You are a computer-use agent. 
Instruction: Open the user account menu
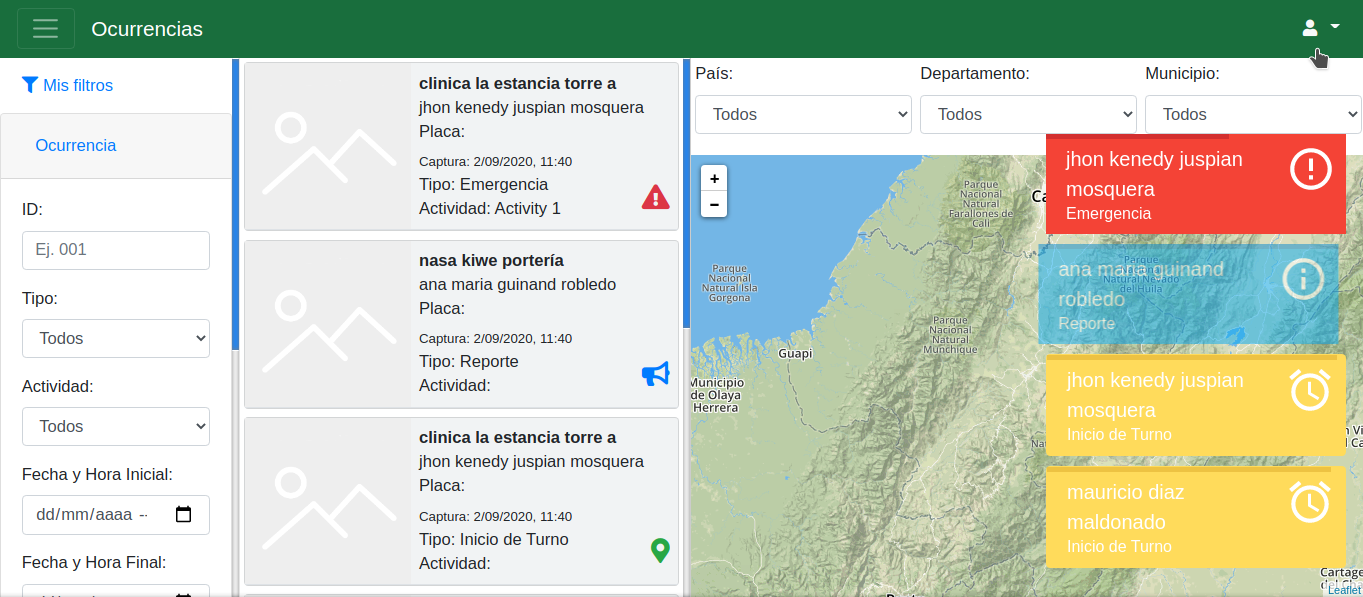[x=1319, y=28]
